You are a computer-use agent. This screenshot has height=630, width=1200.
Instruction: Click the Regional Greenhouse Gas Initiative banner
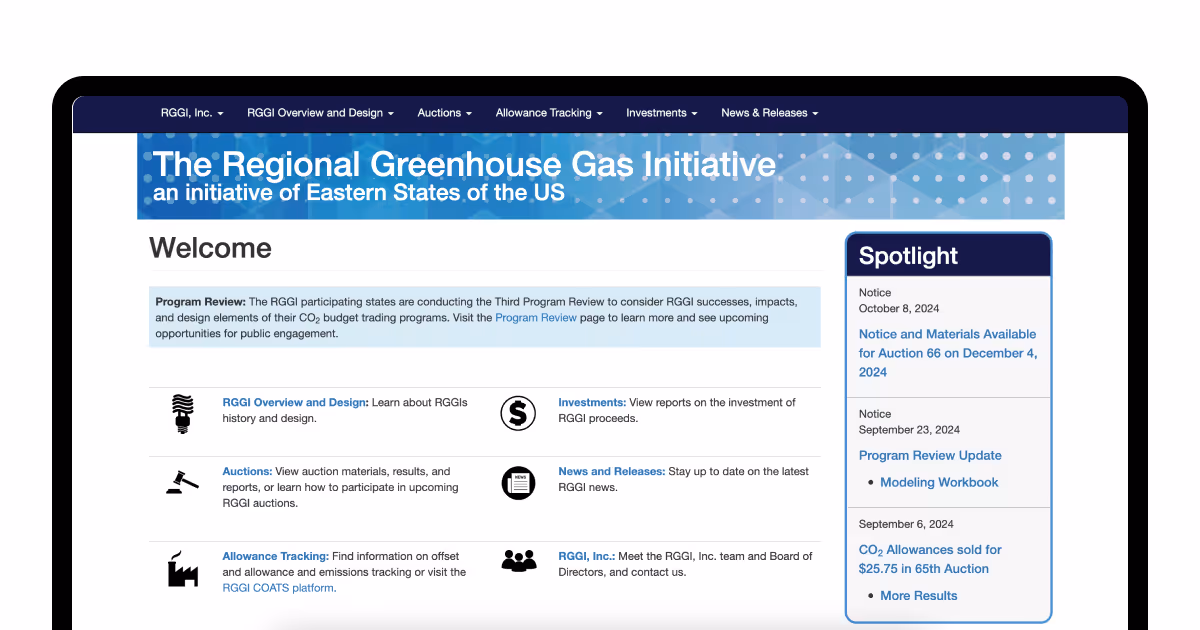click(600, 176)
